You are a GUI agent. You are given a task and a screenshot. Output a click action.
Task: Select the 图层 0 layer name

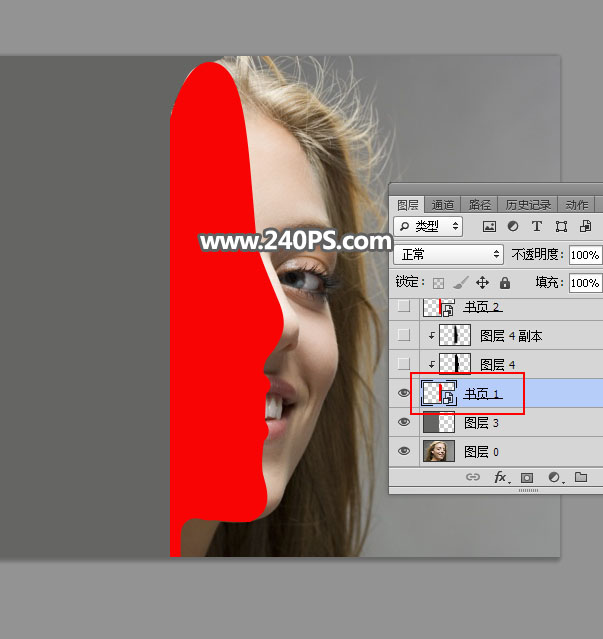(x=481, y=452)
